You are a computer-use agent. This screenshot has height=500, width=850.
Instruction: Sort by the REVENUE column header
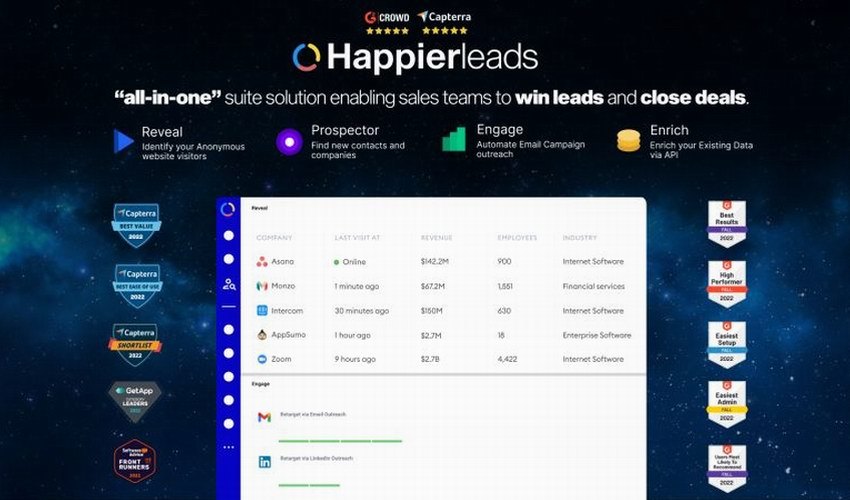click(436, 238)
